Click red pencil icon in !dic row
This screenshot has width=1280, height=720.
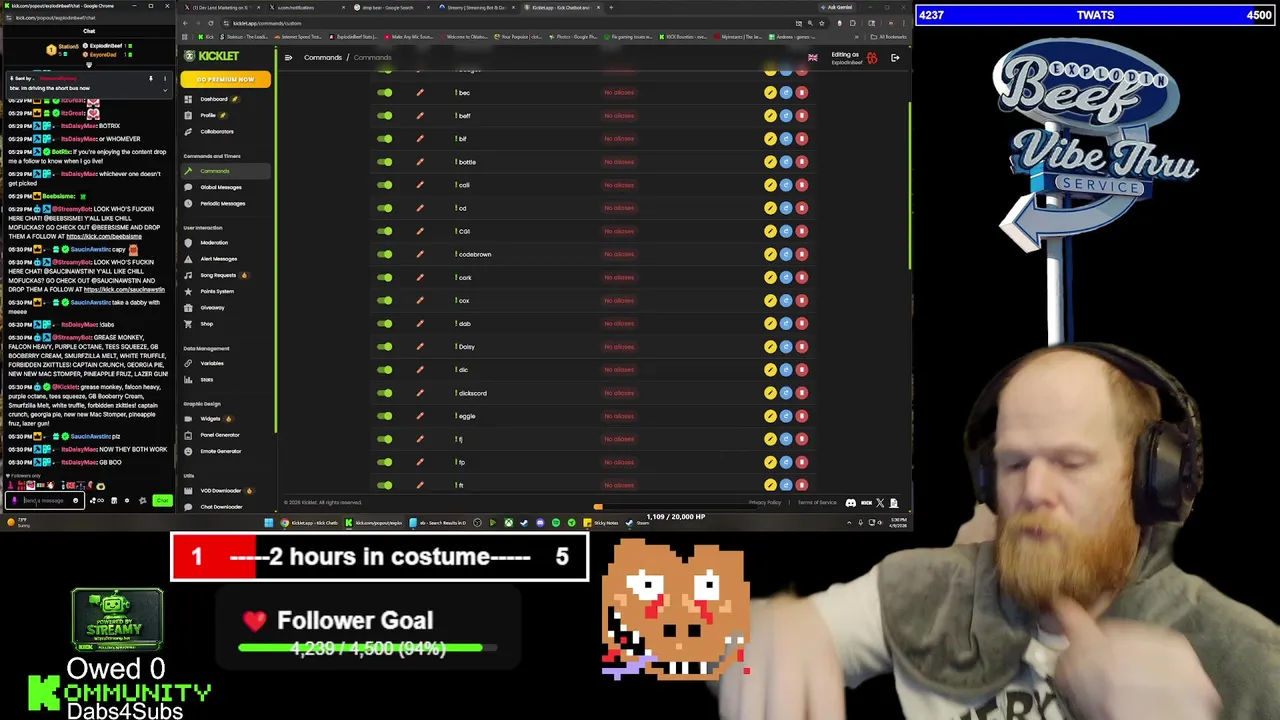pos(420,370)
